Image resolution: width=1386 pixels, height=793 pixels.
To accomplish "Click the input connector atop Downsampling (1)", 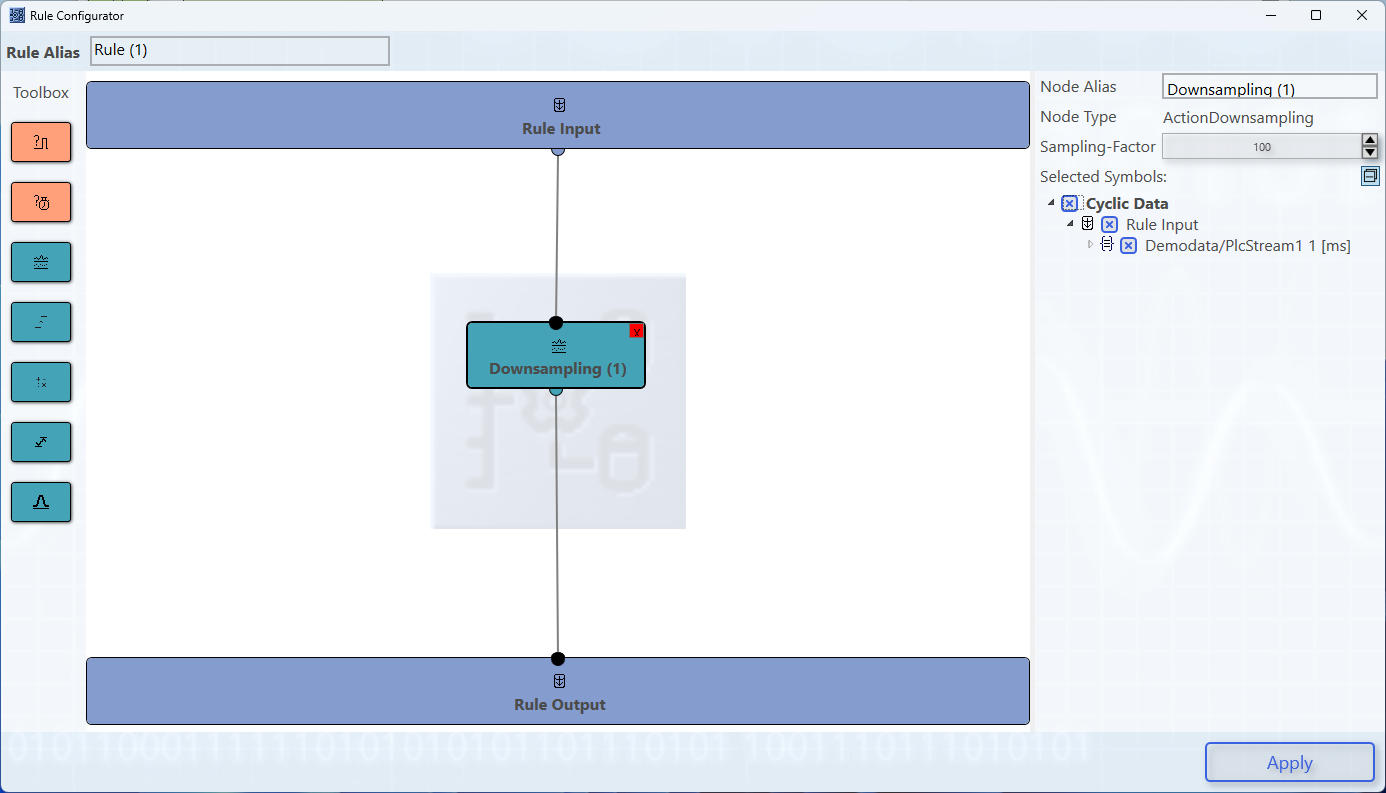I will coord(556,322).
